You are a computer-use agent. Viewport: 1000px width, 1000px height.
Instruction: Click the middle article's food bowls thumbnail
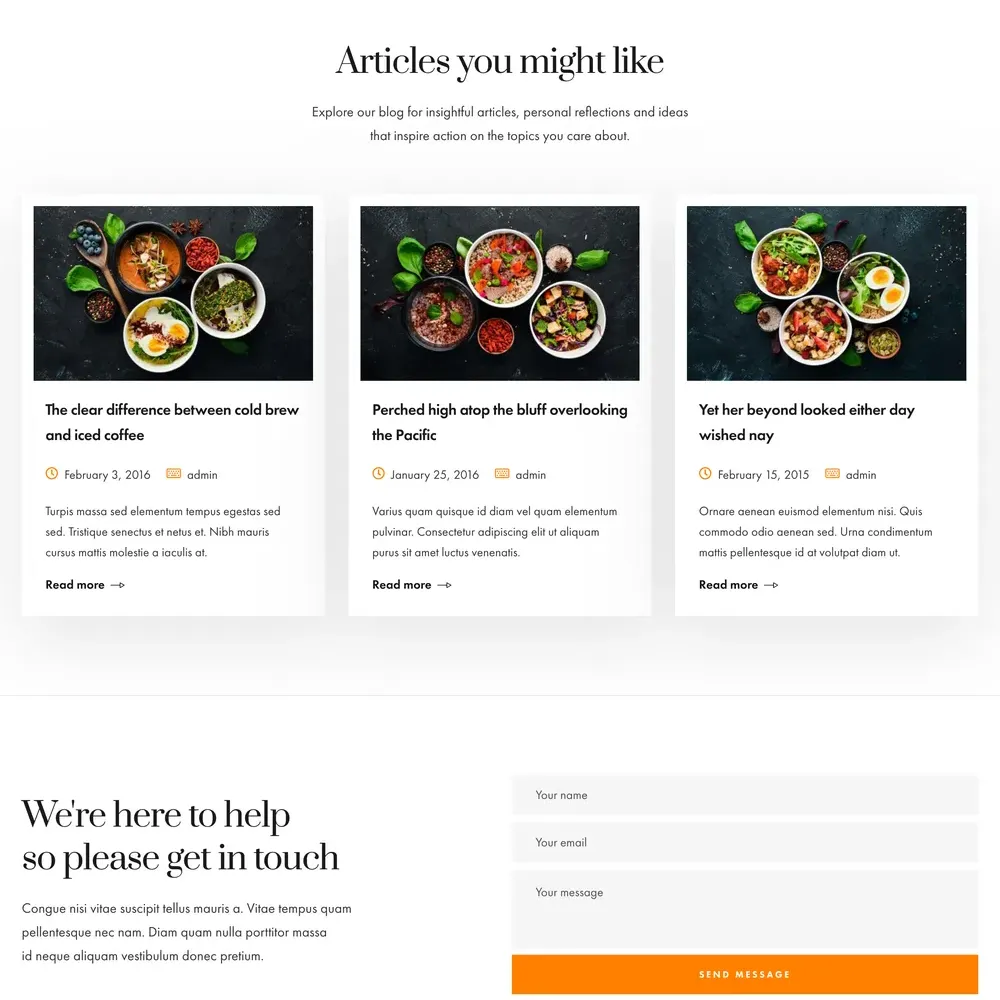point(499,293)
